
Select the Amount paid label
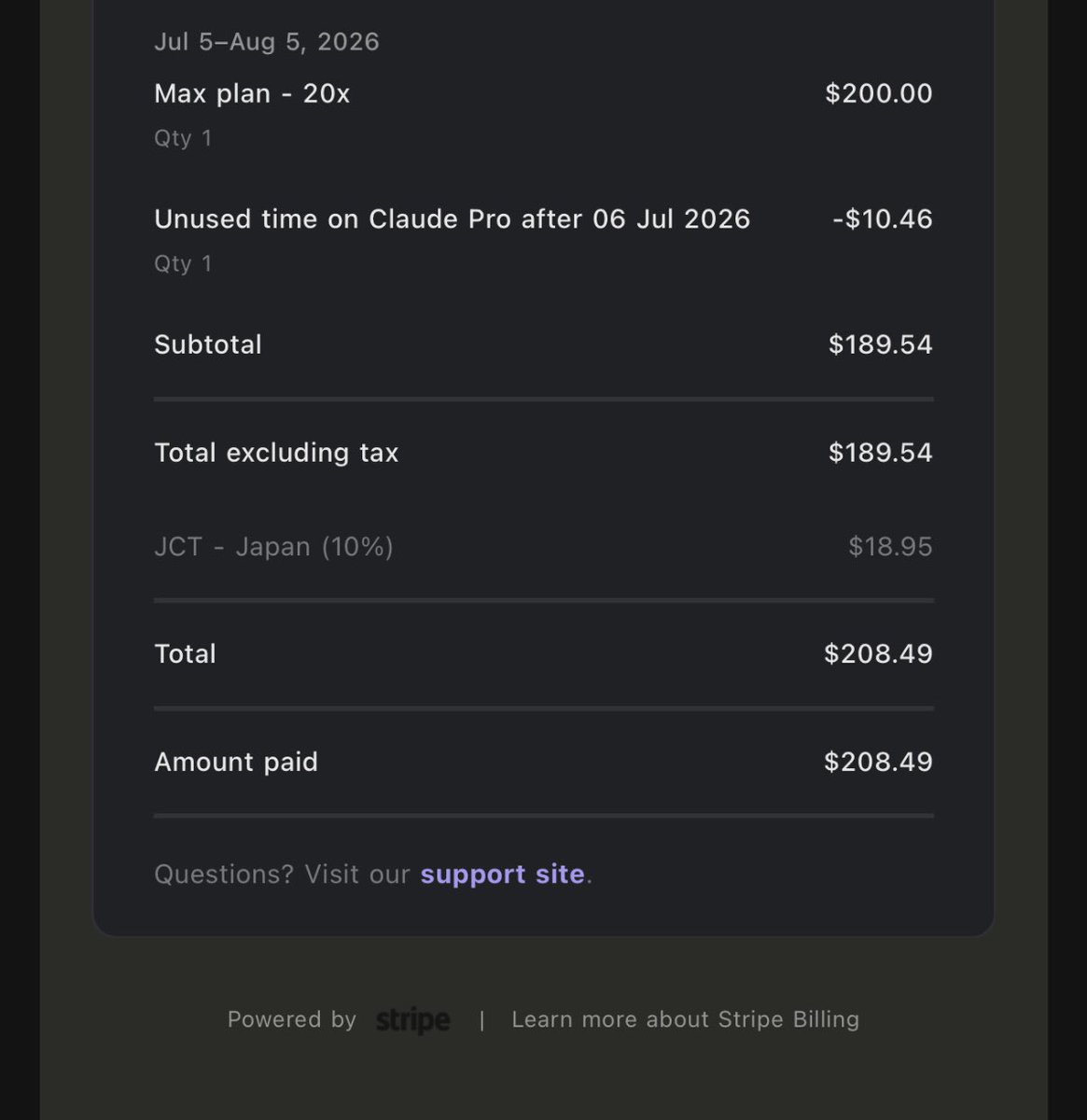pyautogui.click(x=236, y=762)
